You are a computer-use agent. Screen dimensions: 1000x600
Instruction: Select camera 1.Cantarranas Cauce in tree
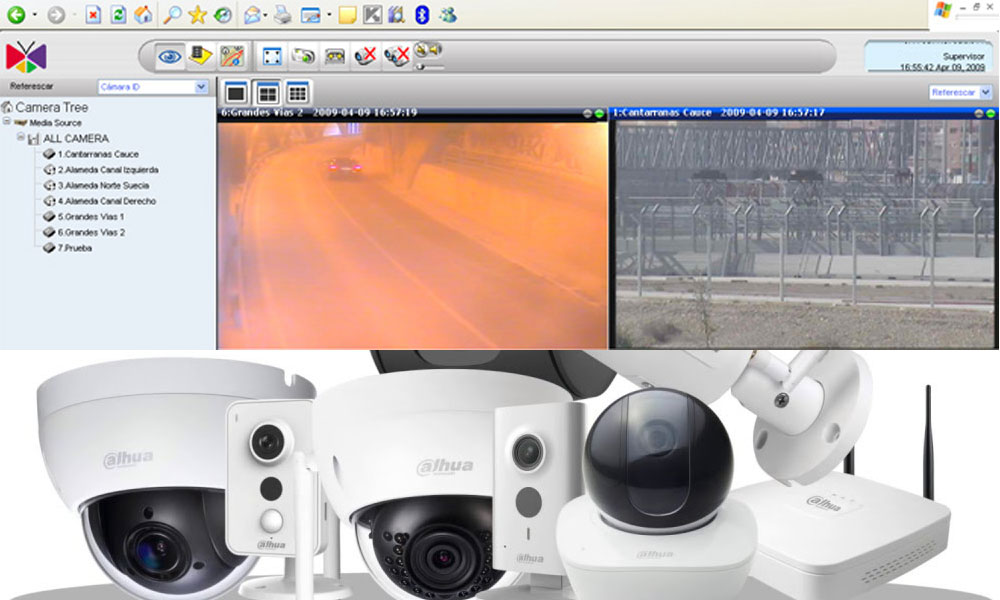97,154
